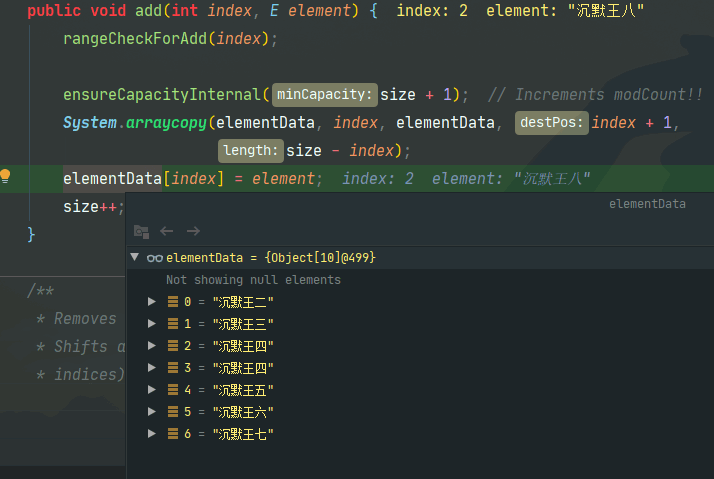Expand array element 1 沉默王三
Viewport: 714px width, 479px height.
pyautogui.click(x=152, y=323)
